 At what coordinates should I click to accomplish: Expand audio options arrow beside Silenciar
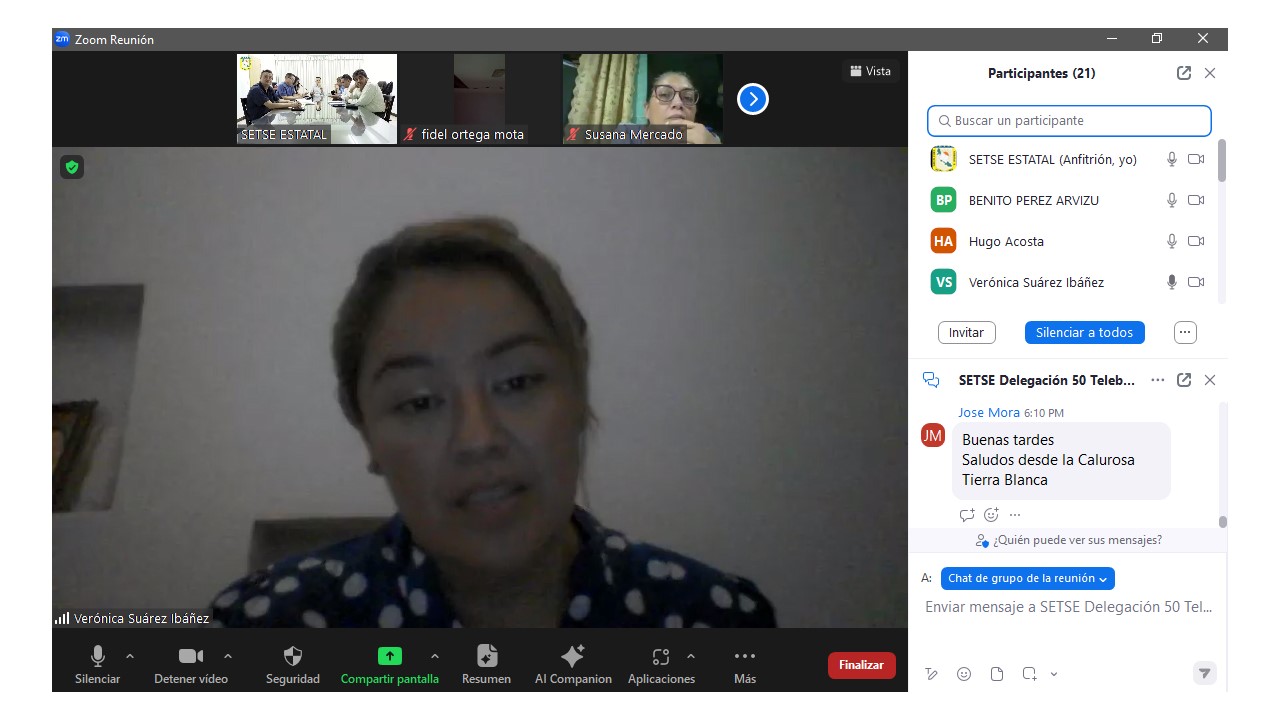(x=129, y=656)
